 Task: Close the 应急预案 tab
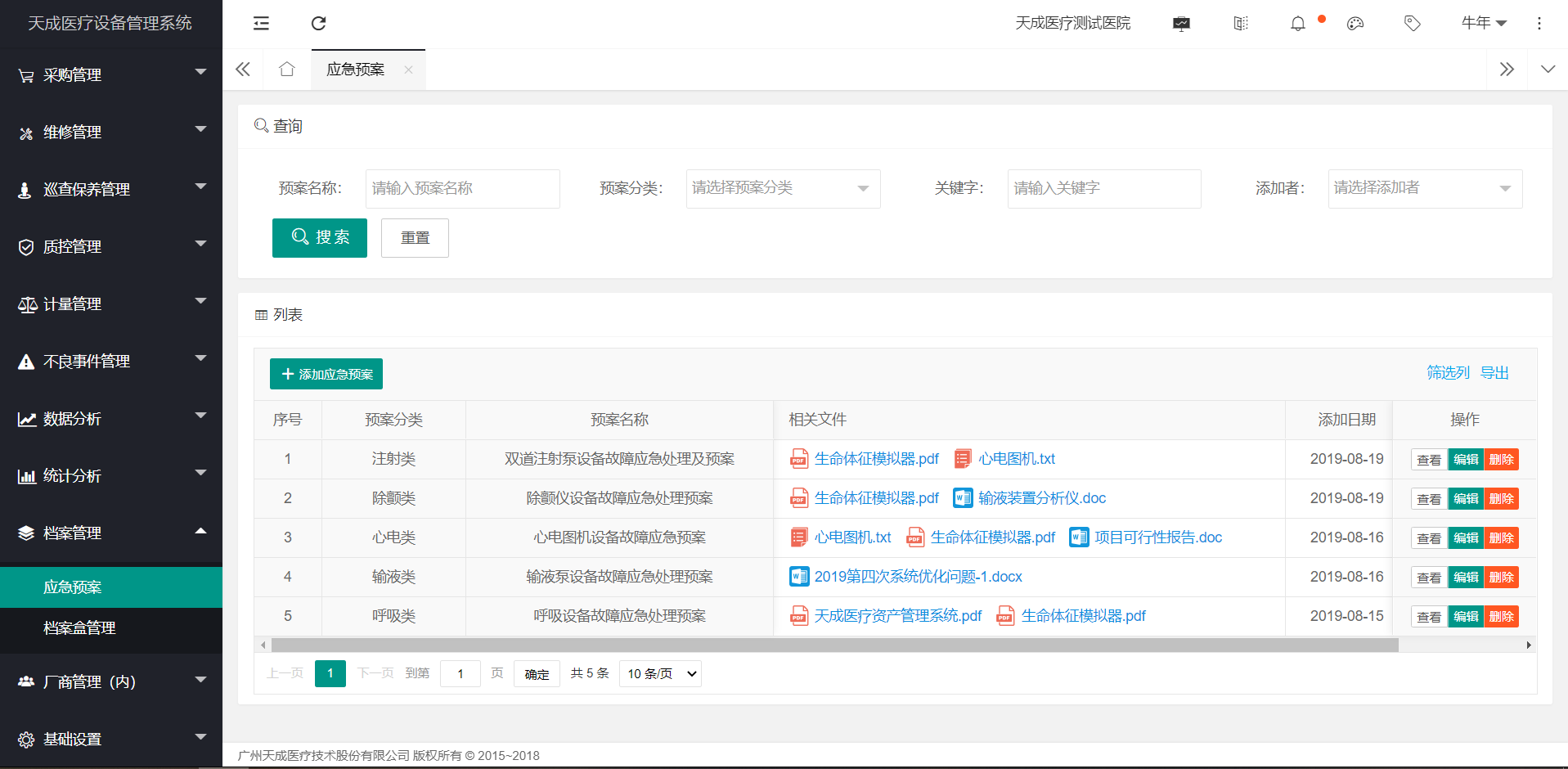(x=408, y=70)
